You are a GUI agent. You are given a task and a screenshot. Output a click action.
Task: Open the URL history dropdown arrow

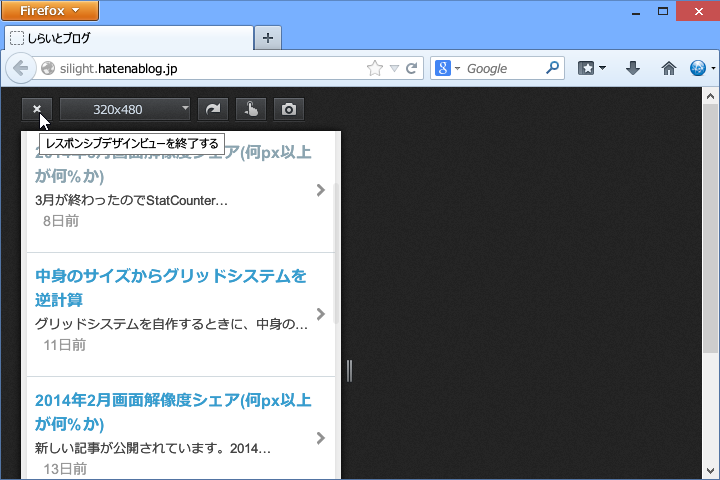click(x=394, y=69)
